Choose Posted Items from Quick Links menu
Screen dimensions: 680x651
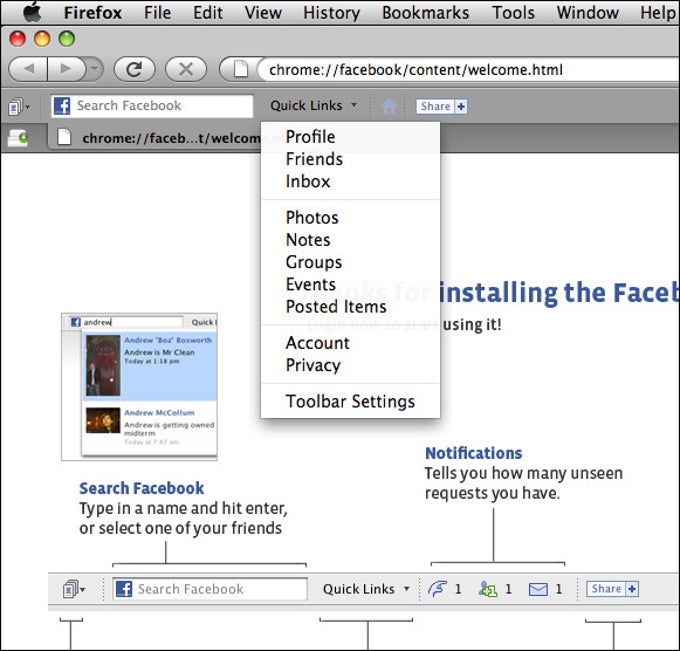coord(350,307)
